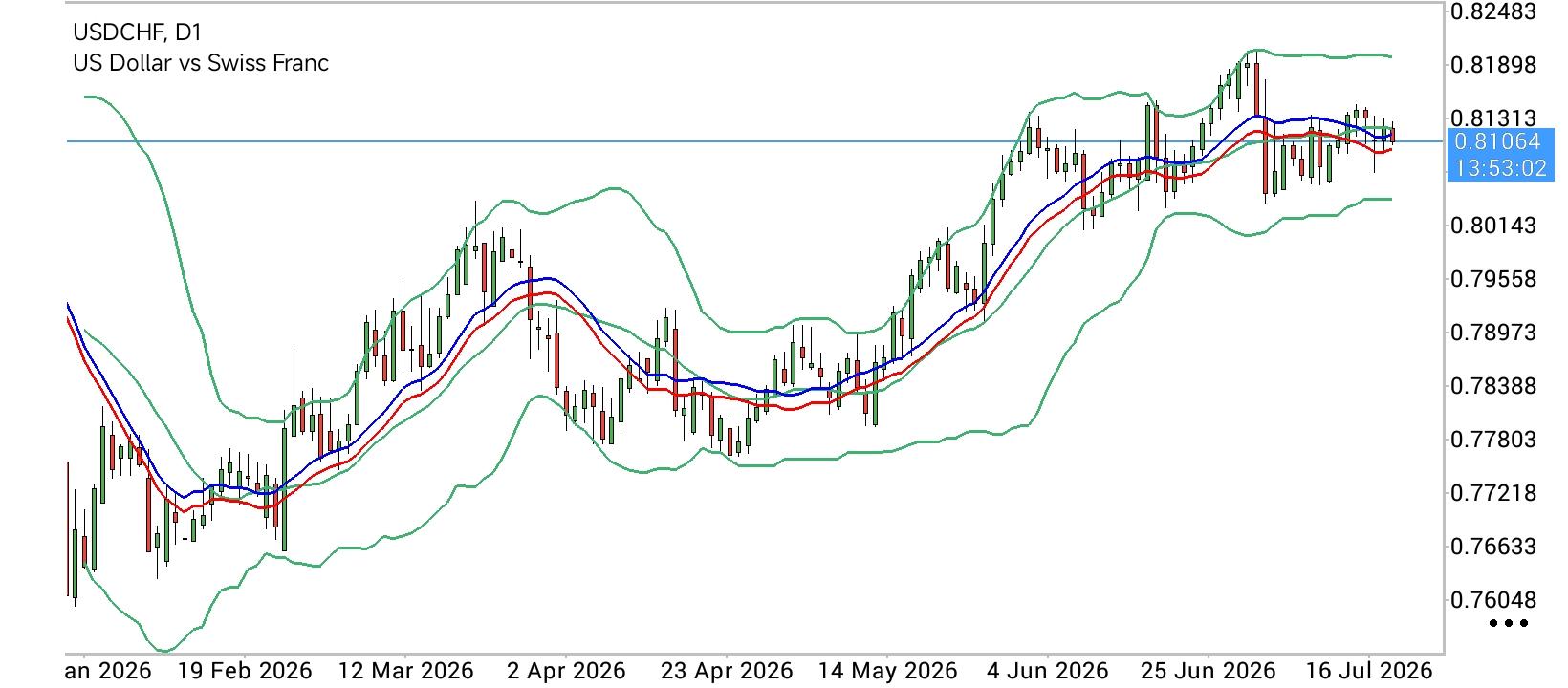
Task: Click the 0.77803 price scale label
Action: (1492, 440)
